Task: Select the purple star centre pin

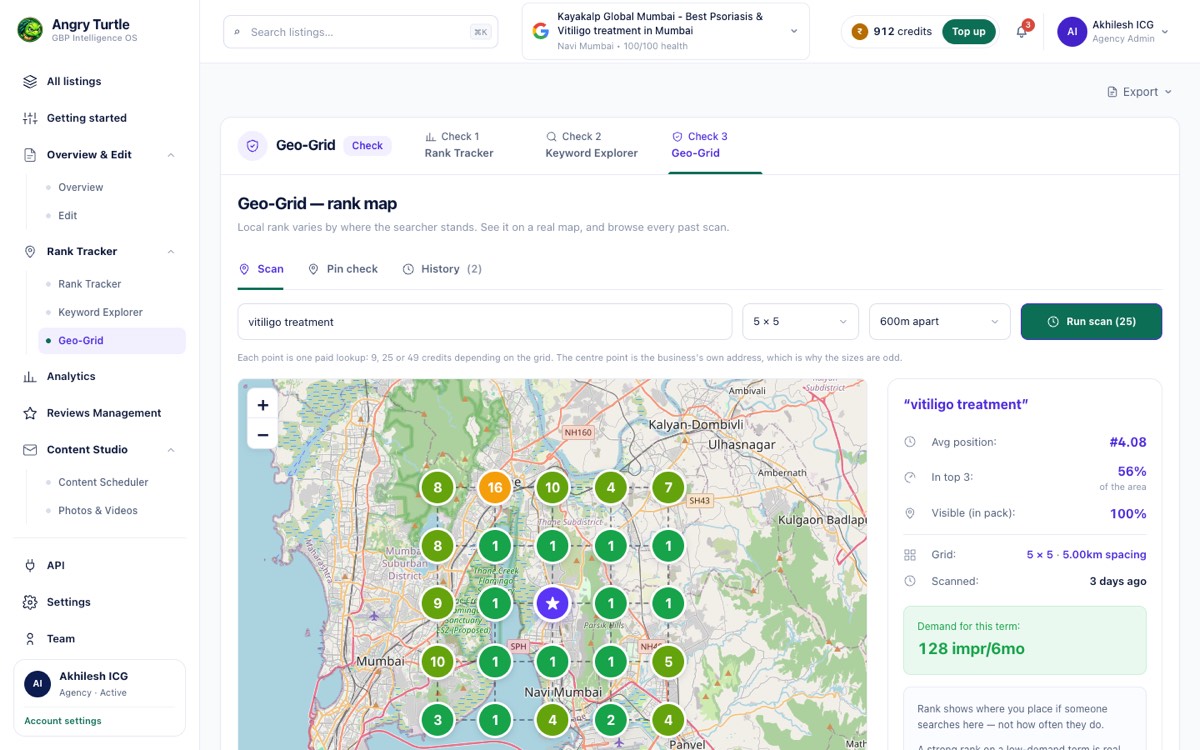Action: (x=552, y=604)
